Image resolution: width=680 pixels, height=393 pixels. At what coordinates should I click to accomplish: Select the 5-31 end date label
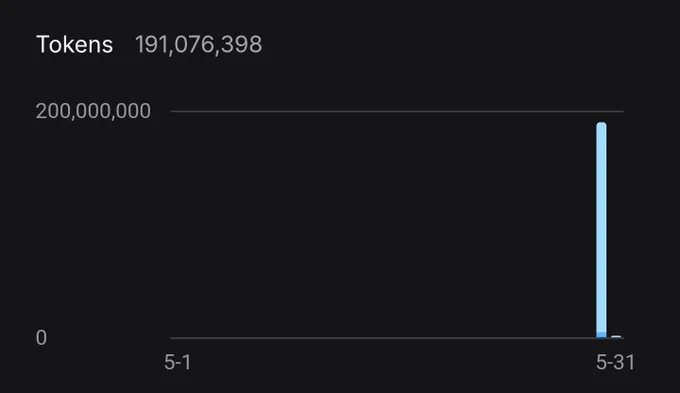coord(615,362)
